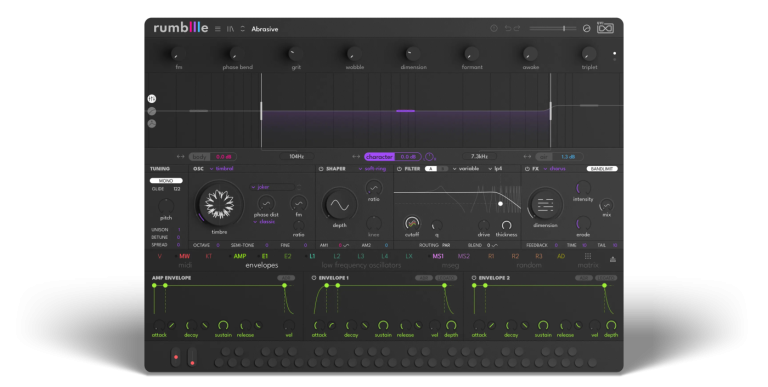
Task: Click the UVI infinity logo icon
Action: [605, 28]
